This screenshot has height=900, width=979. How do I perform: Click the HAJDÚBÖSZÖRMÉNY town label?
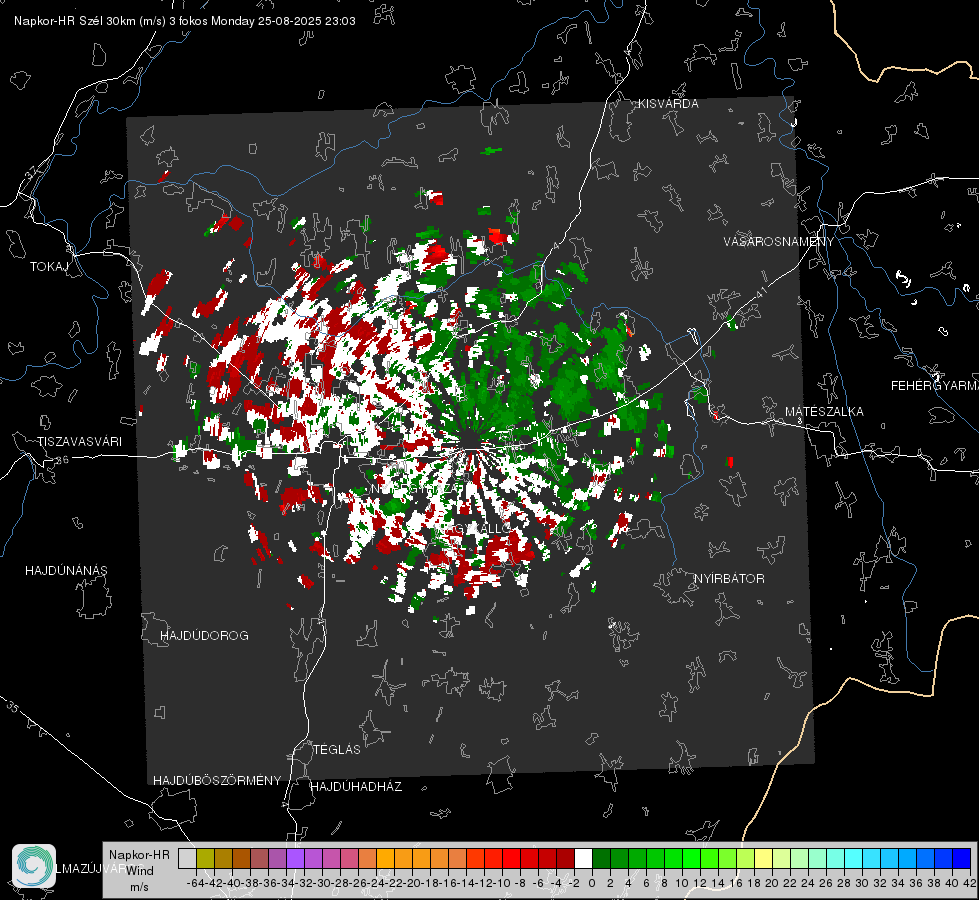point(217,781)
